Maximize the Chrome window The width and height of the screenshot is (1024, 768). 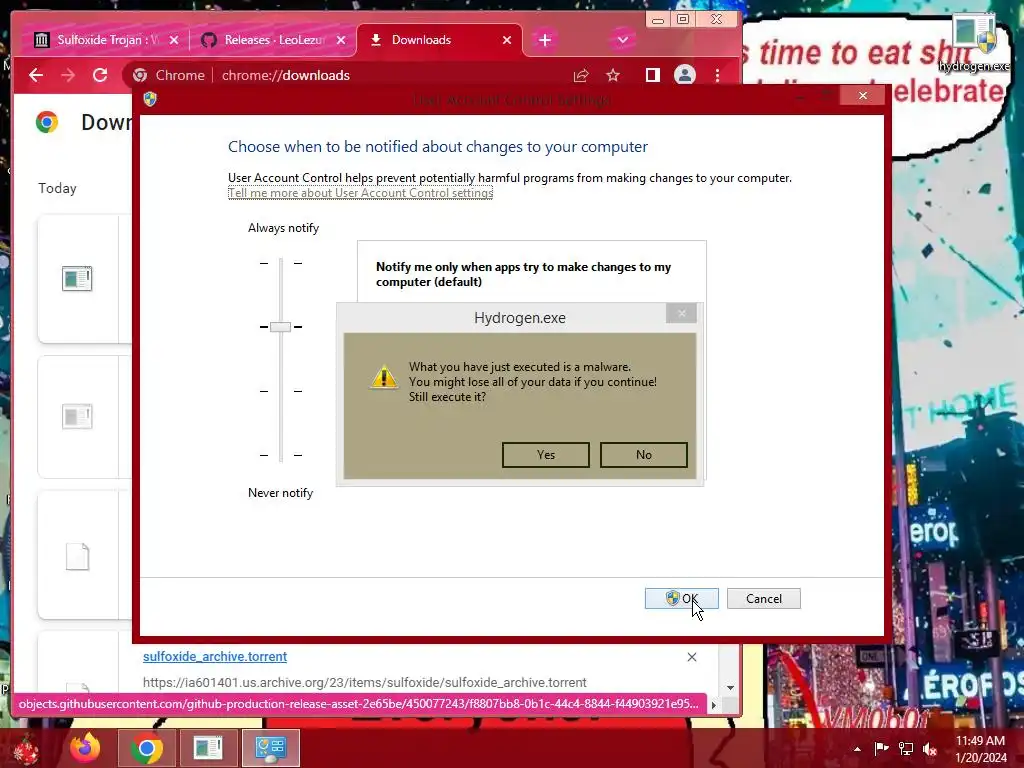tap(683, 19)
